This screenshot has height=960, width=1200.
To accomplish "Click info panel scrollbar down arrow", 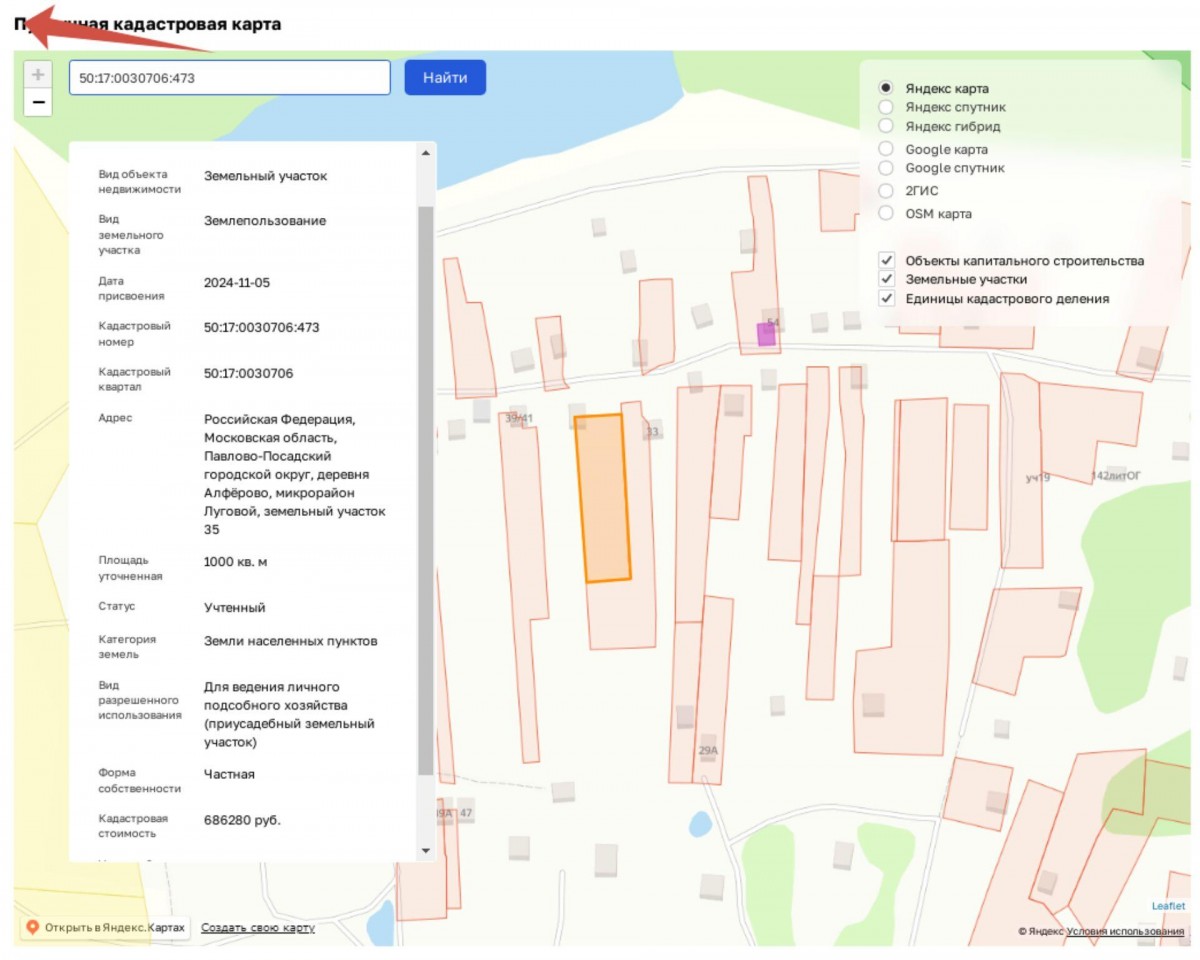I will (426, 851).
